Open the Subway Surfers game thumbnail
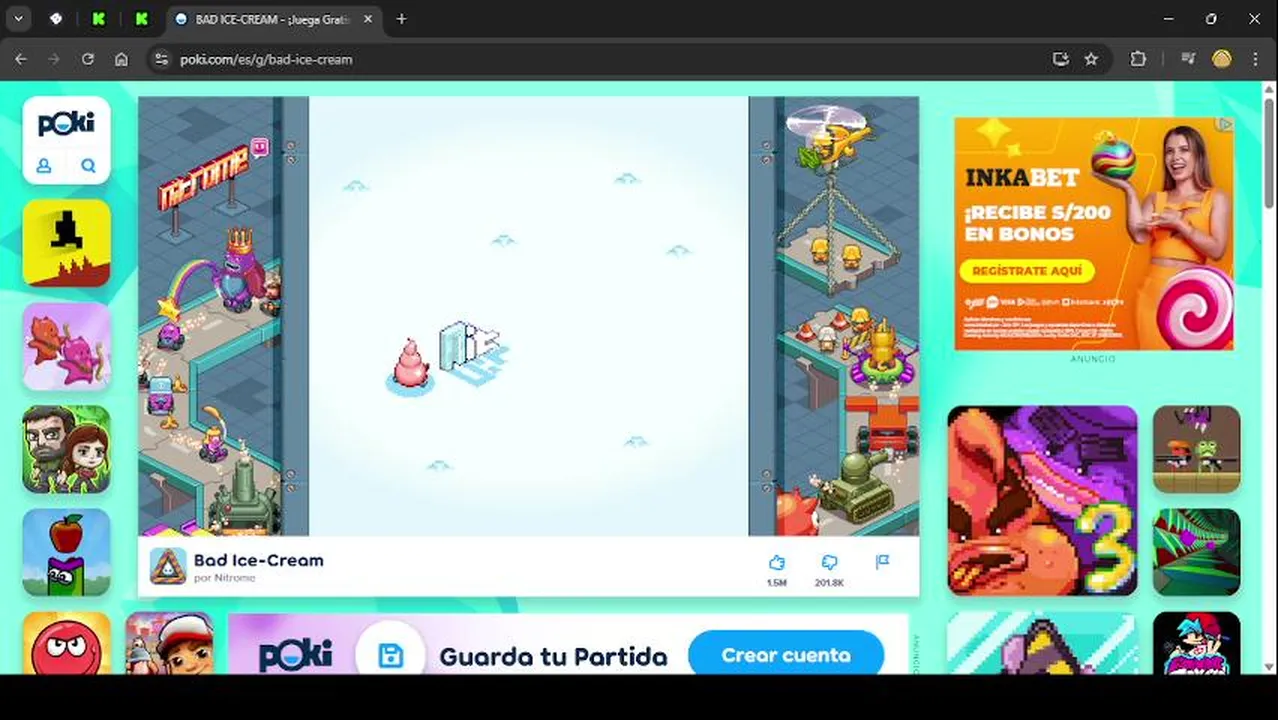The width and height of the screenshot is (1278, 720). click(169, 644)
